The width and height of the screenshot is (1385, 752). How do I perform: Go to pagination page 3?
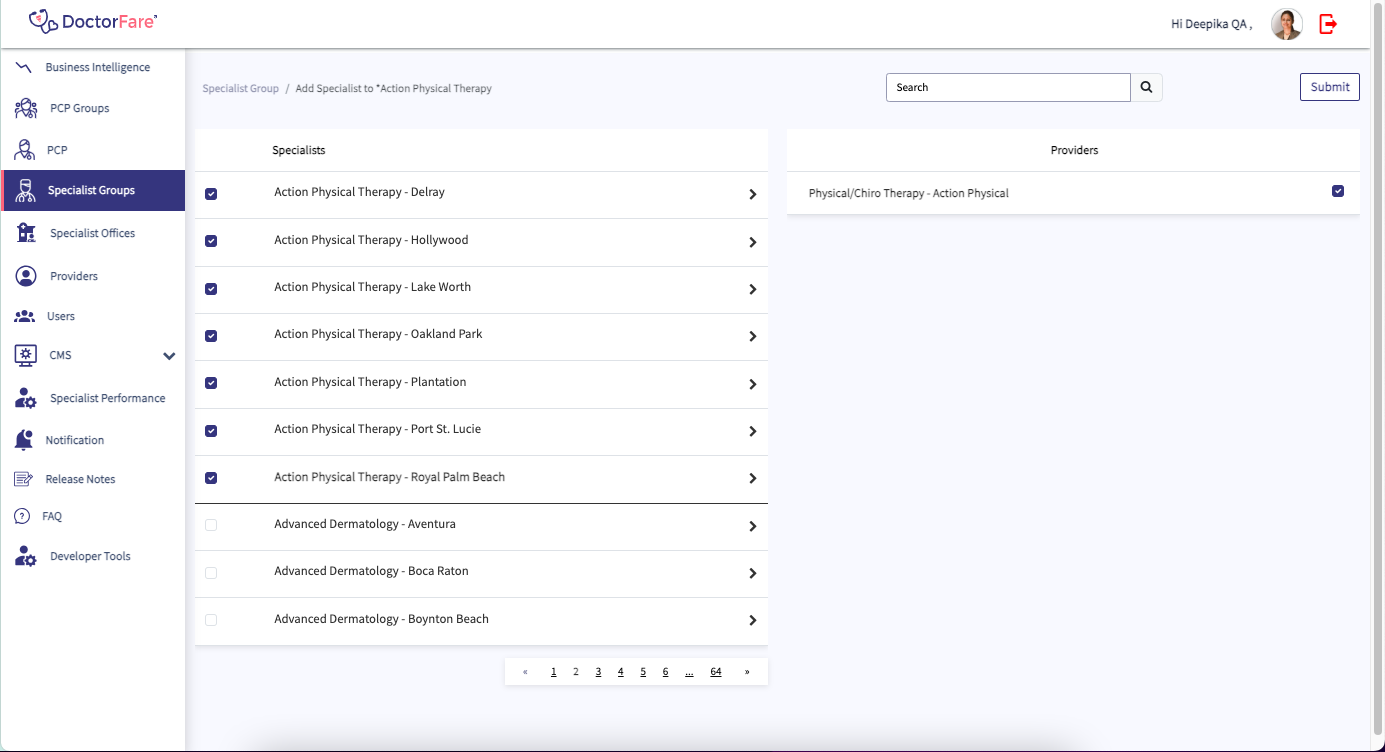tap(598, 672)
